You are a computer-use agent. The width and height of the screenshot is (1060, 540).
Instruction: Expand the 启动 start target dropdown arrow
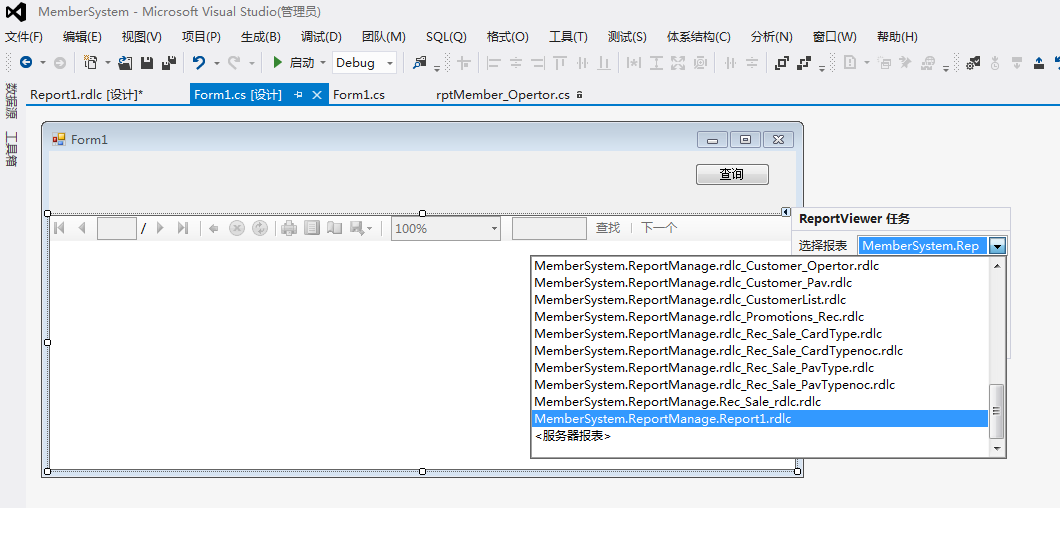point(323,63)
